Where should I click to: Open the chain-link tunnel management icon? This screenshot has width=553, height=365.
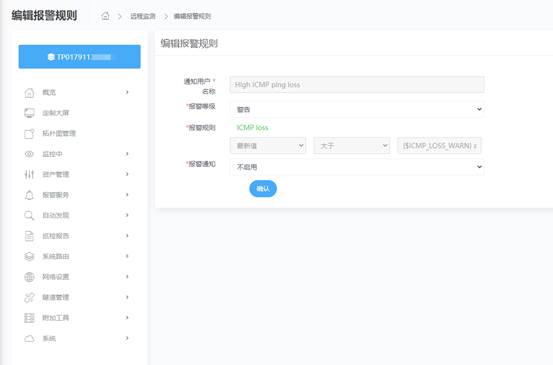29,297
